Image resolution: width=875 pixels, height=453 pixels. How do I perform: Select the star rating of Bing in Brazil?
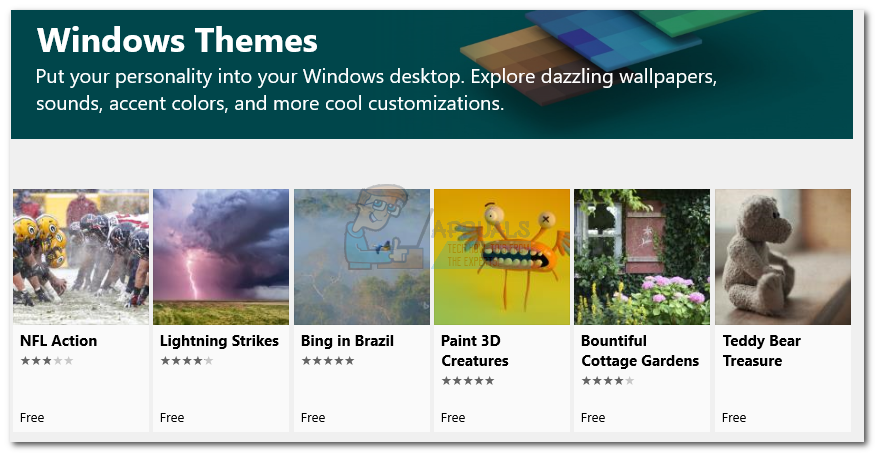327,360
